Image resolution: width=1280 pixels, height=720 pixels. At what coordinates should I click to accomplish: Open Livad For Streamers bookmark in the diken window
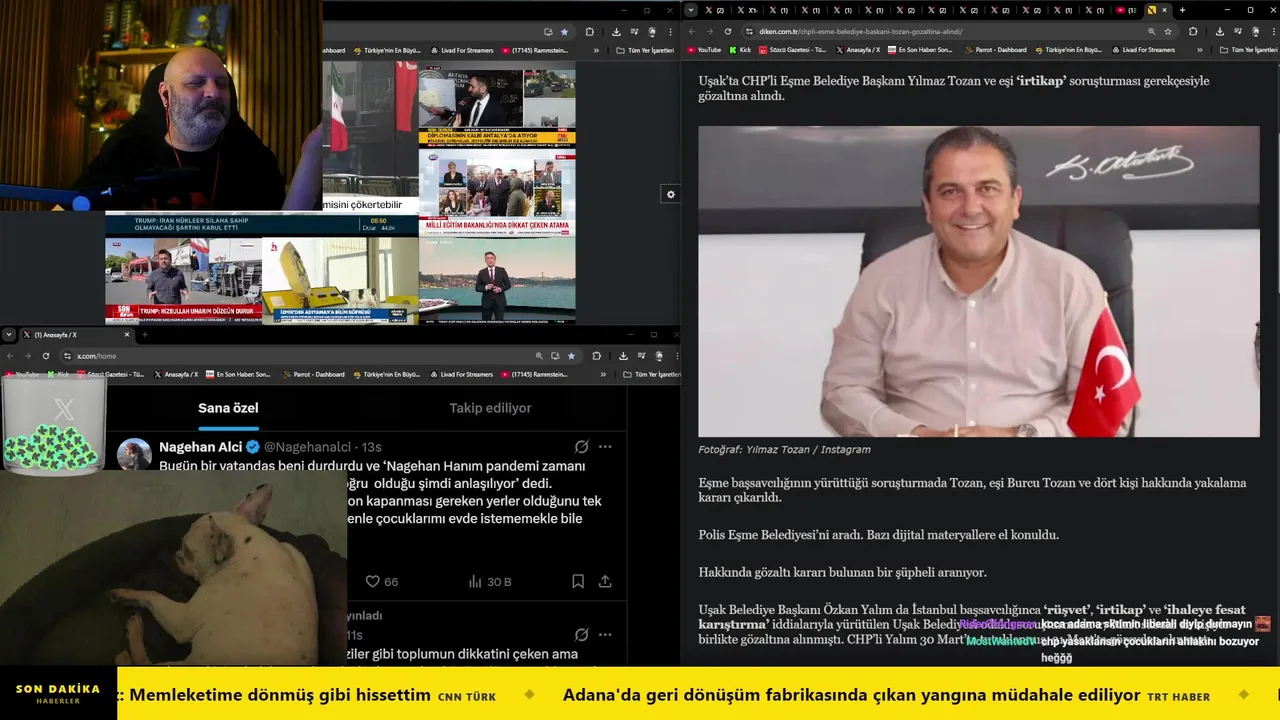point(1142,49)
